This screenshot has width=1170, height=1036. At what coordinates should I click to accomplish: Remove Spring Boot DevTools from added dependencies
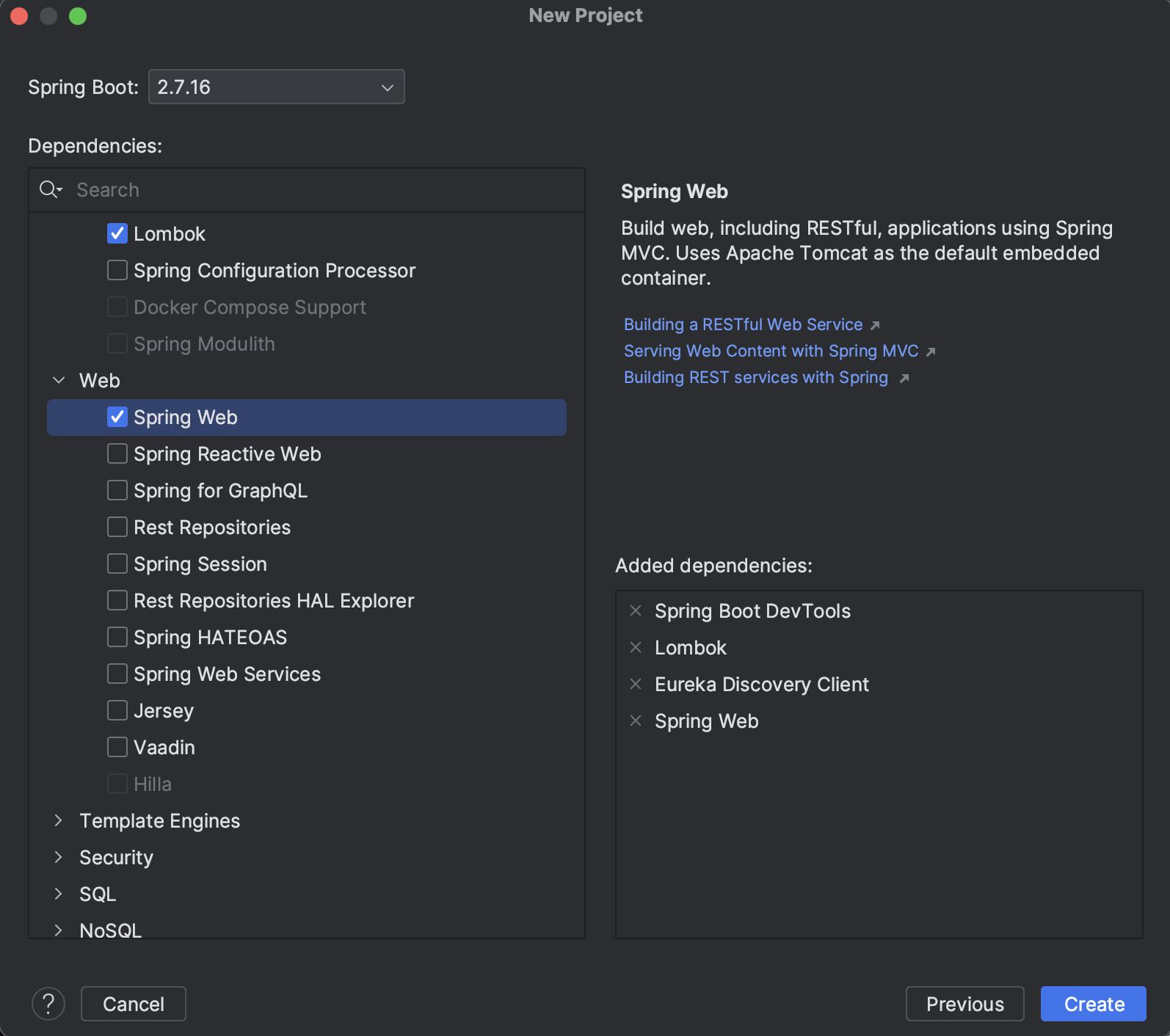coord(636,610)
